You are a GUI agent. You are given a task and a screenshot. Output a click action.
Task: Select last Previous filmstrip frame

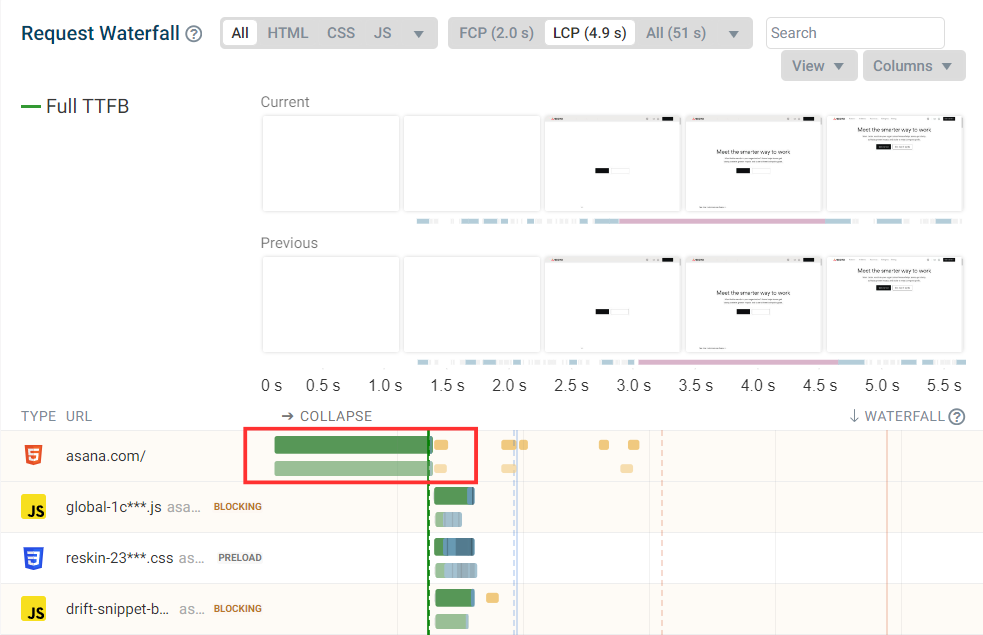coord(895,304)
